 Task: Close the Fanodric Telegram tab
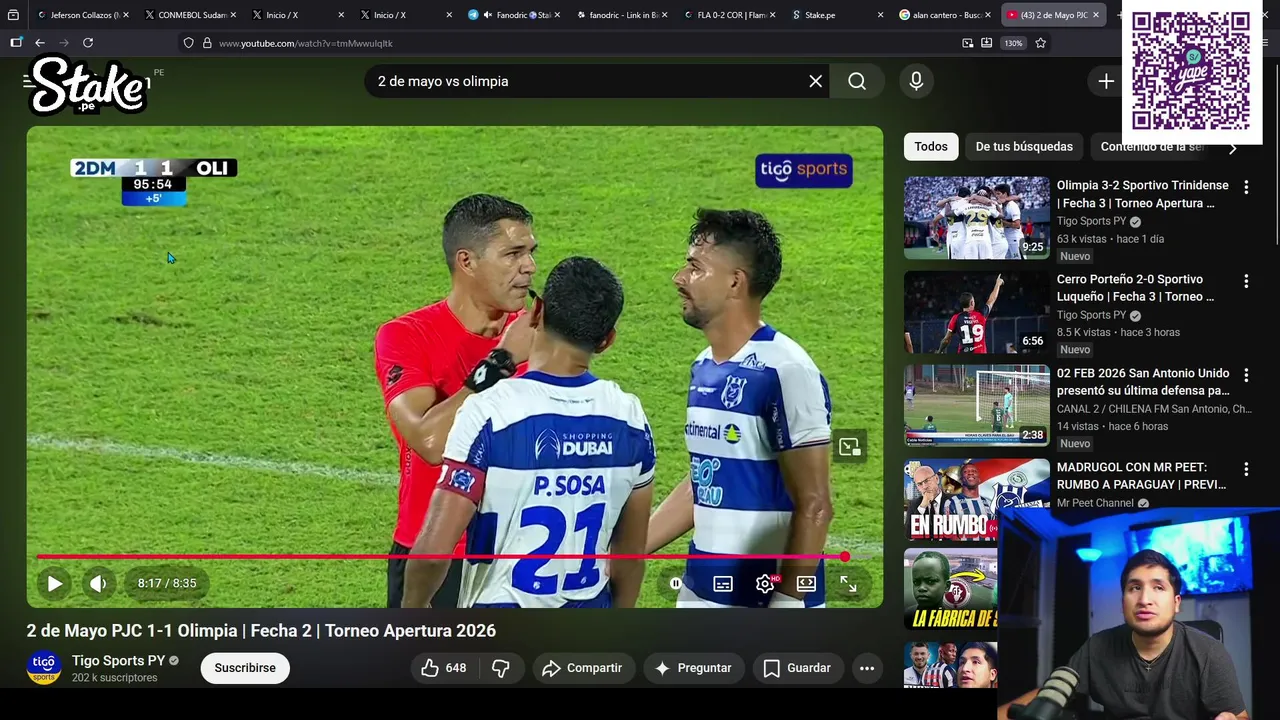point(556,15)
